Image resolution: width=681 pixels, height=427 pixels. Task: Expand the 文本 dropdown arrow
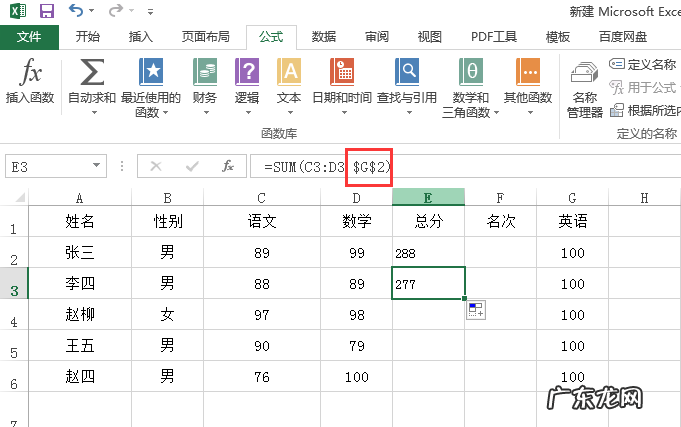(x=290, y=113)
